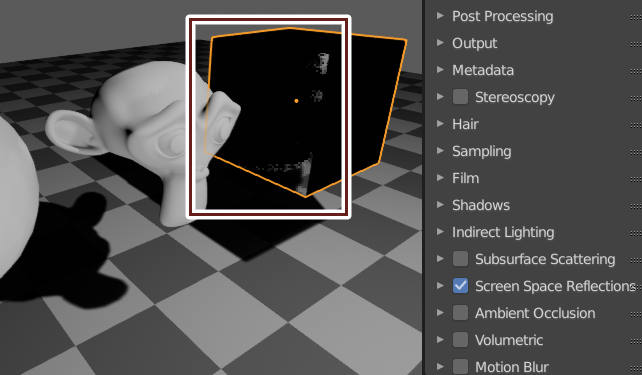Click the orange origin dot of the cube
The height and width of the screenshot is (375, 642).
(x=296, y=101)
